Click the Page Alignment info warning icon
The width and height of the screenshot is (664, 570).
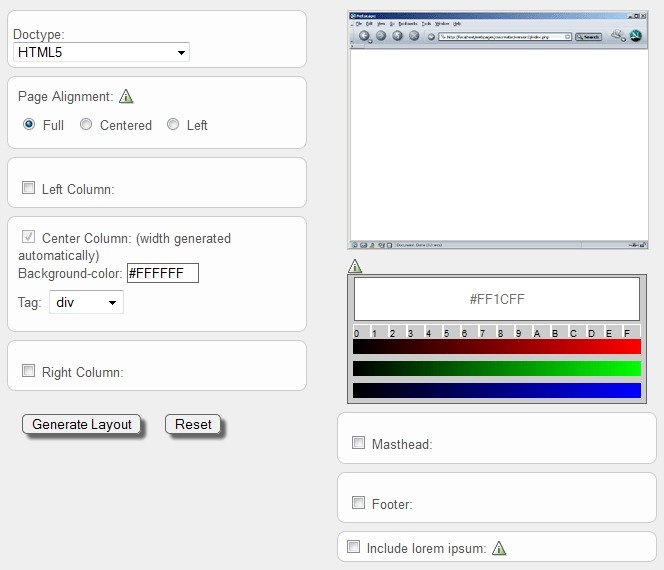click(126, 97)
